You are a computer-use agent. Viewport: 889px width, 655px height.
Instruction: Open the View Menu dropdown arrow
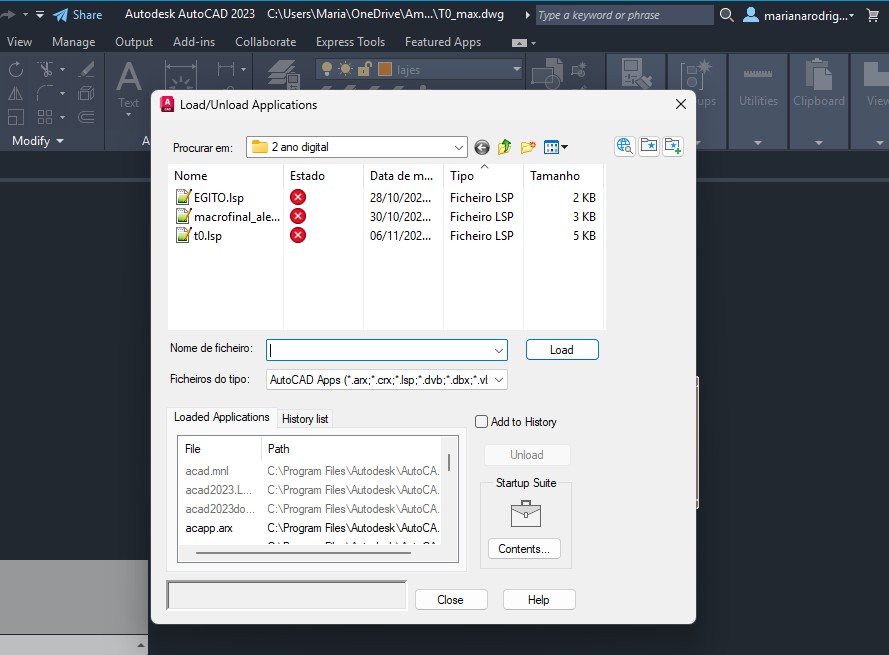tap(565, 148)
